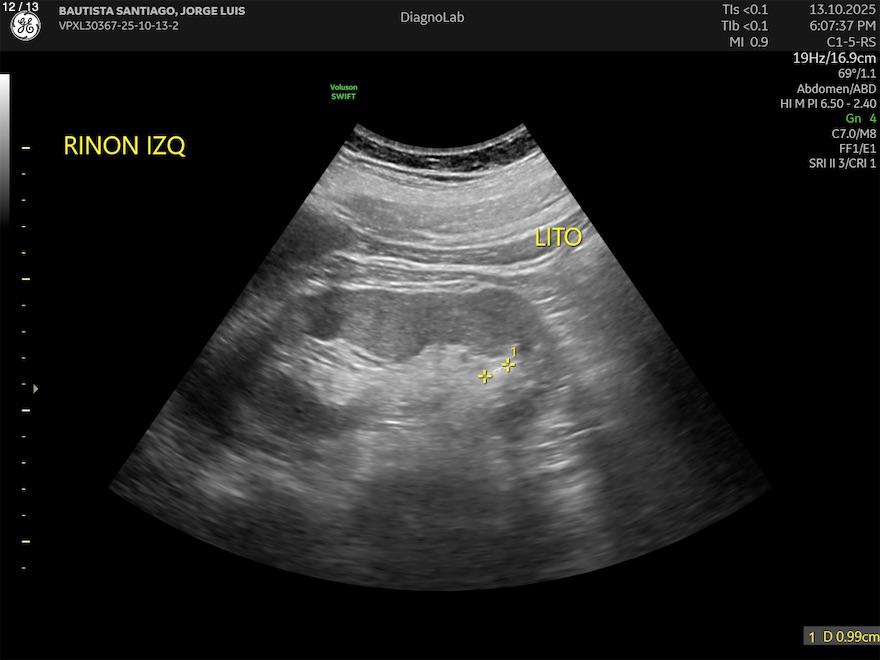Click the 1 D 0.99cm measurement result
880x660 pixels.
842,636
